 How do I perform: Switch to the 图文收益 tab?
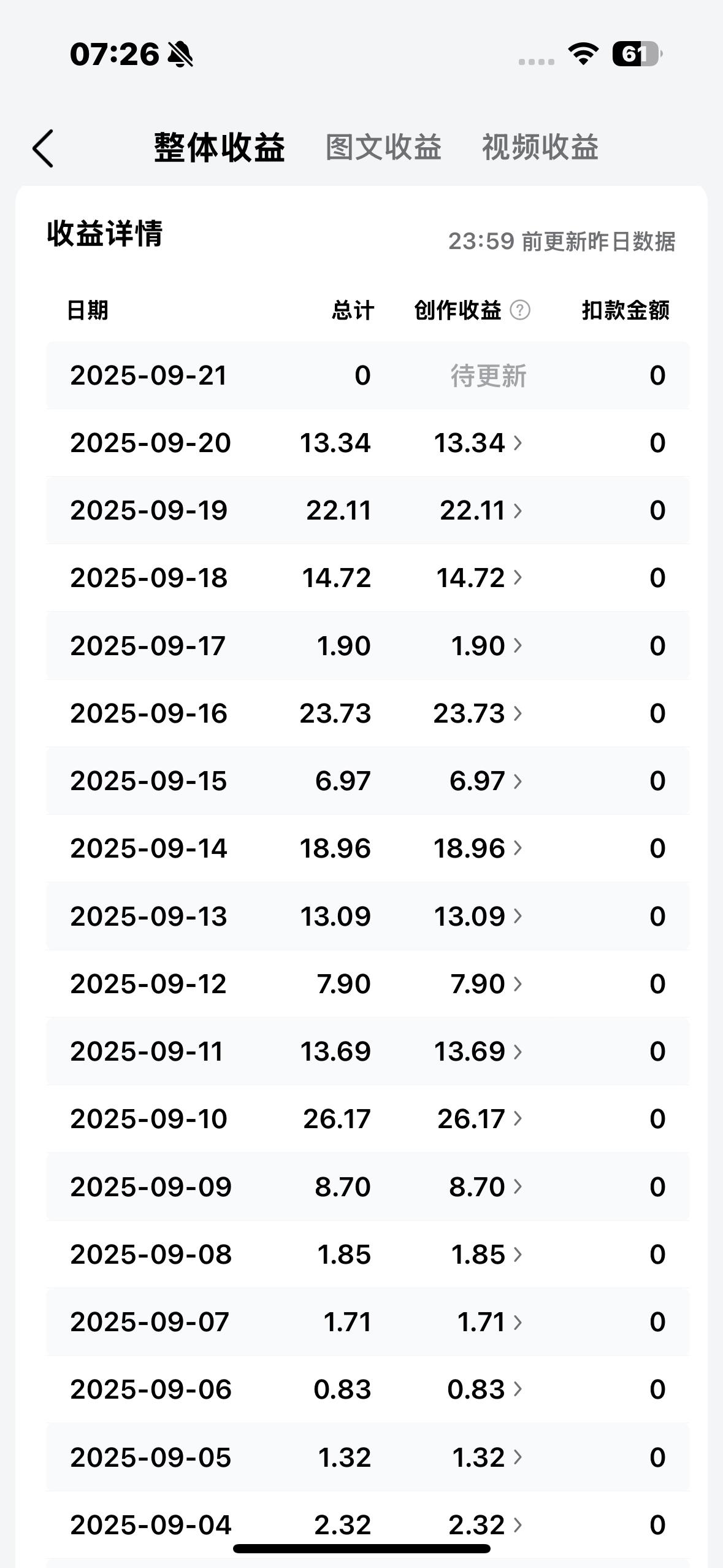tap(383, 147)
